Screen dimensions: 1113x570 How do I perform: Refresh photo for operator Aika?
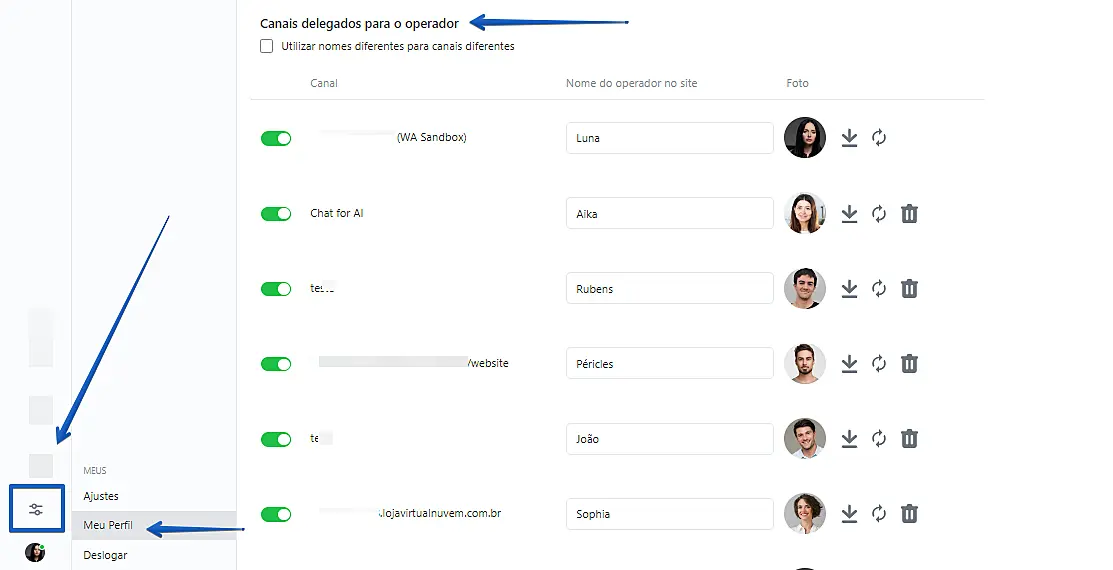[x=879, y=213]
